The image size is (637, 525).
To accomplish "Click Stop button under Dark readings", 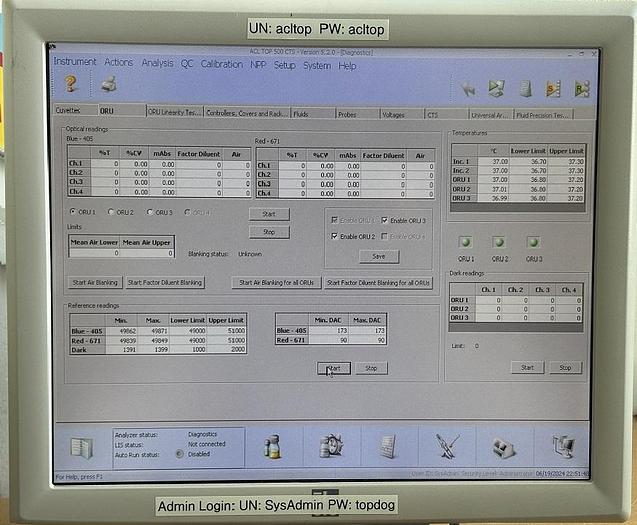I will [565, 367].
